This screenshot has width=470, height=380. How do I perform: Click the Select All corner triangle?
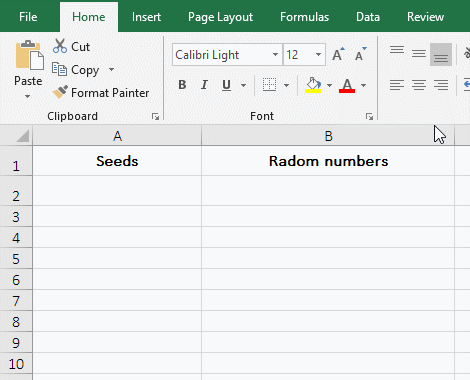22,136
